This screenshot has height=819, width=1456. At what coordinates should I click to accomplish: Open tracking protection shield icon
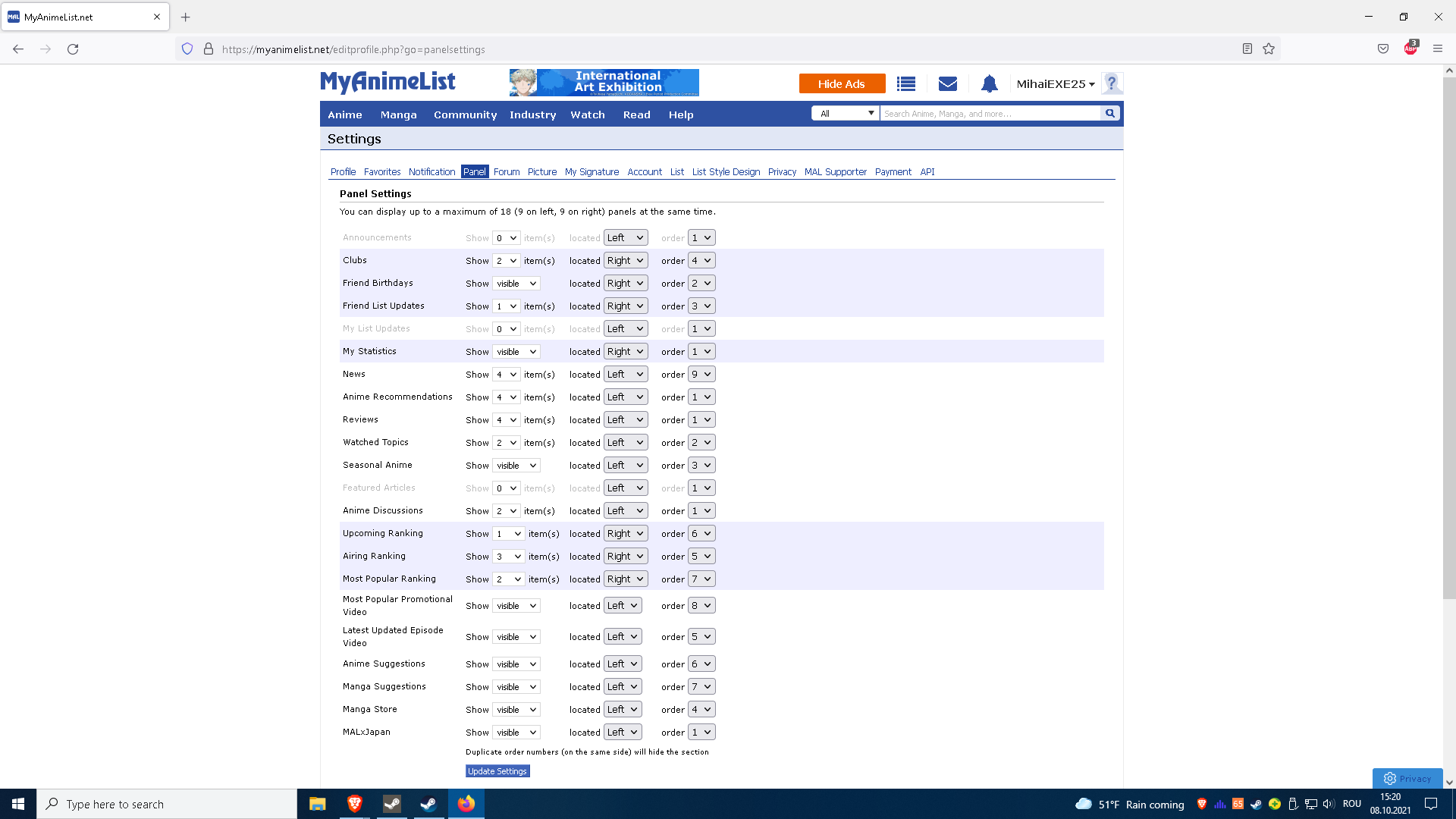(x=187, y=49)
